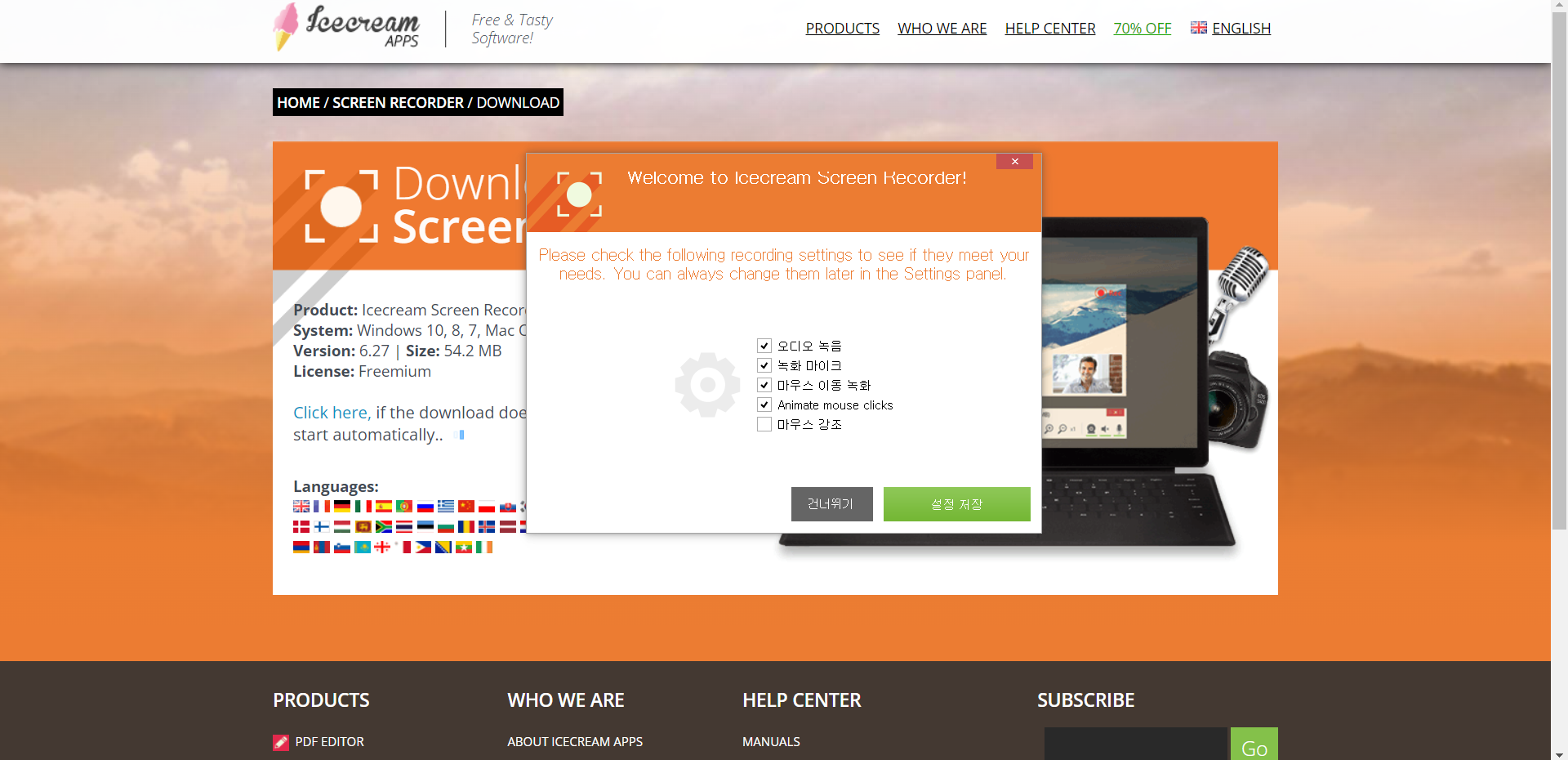The height and width of the screenshot is (760, 1568).
Task: Select the Polish flag language
Action: [x=487, y=506]
